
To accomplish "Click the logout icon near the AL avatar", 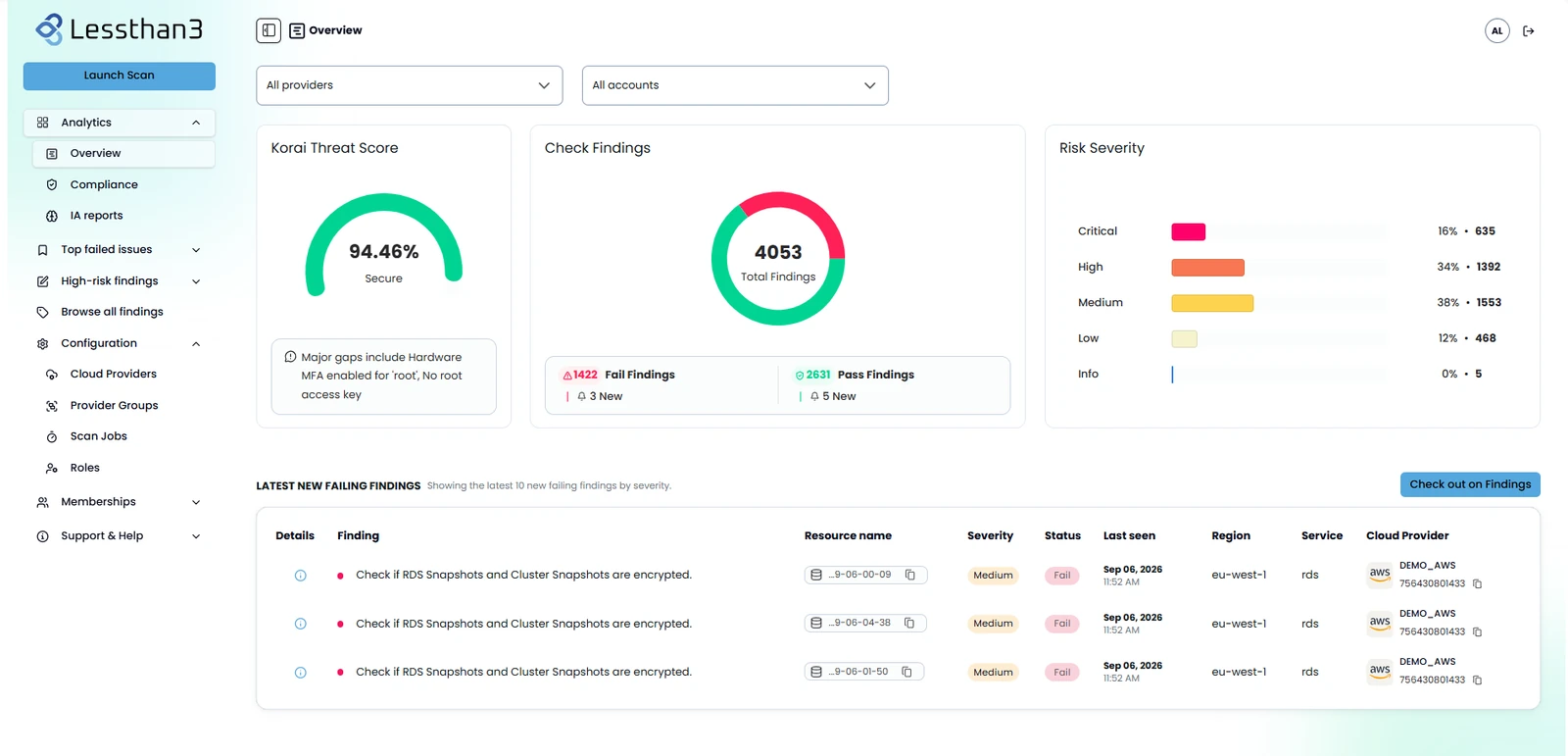I will [1528, 31].
